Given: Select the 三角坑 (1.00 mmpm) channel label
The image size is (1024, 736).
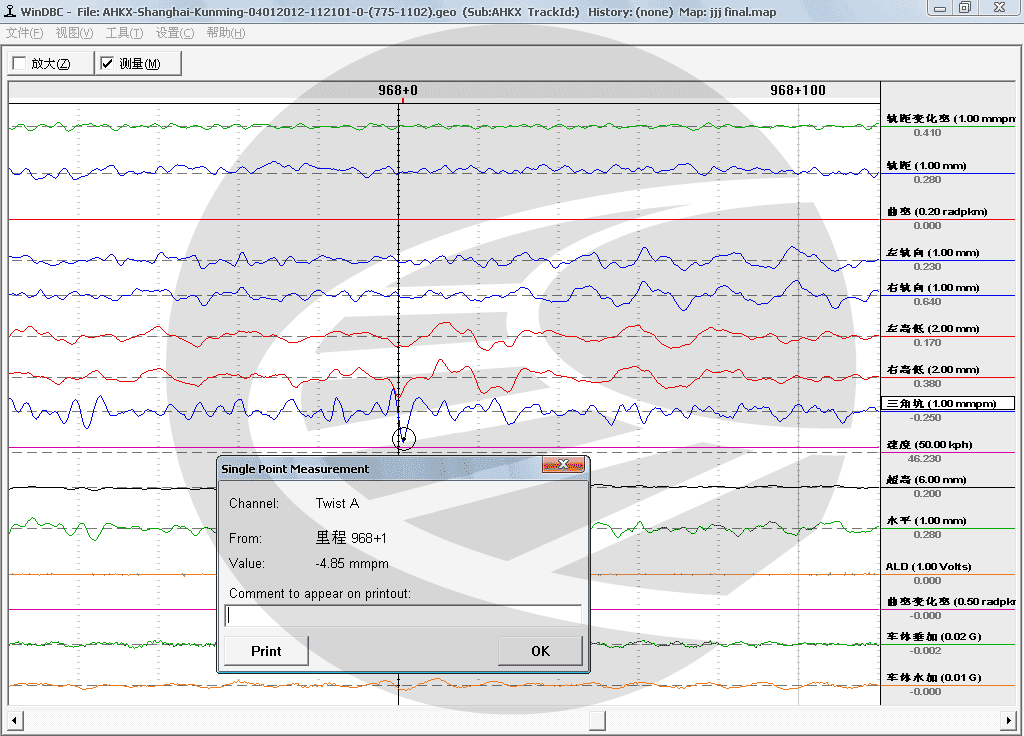Looking at the screenshot, I should [948, 404].
